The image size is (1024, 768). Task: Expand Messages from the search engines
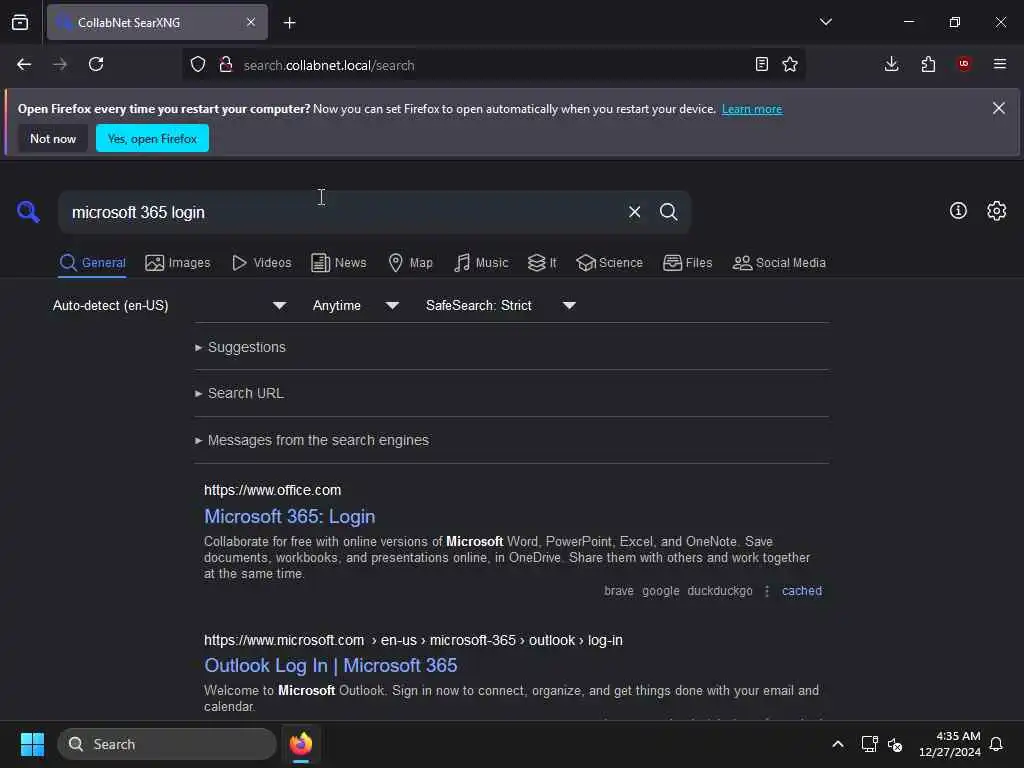pyautogui.click(x=312, y=440)
